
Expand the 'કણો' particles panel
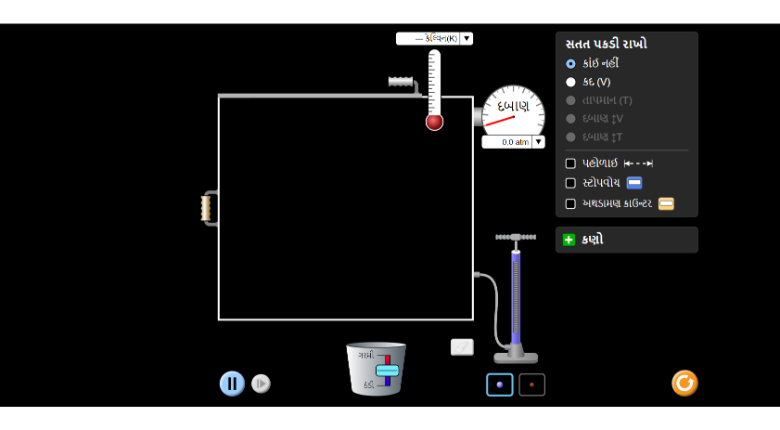point(569,240)
